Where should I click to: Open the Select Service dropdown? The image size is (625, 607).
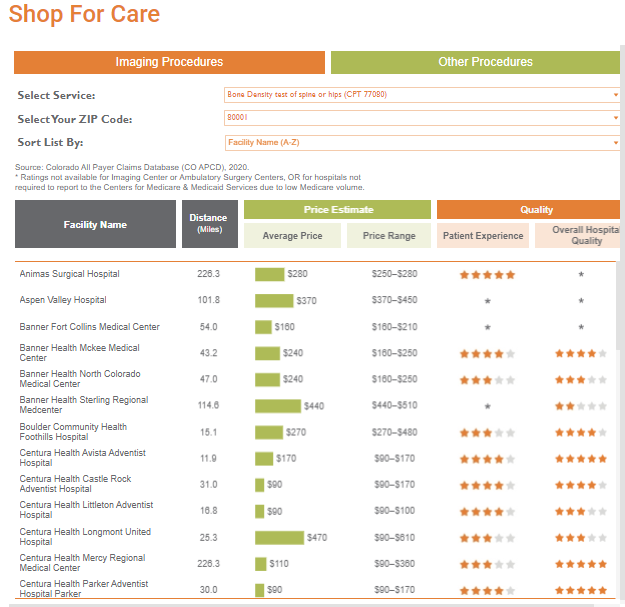pos(422,95)
